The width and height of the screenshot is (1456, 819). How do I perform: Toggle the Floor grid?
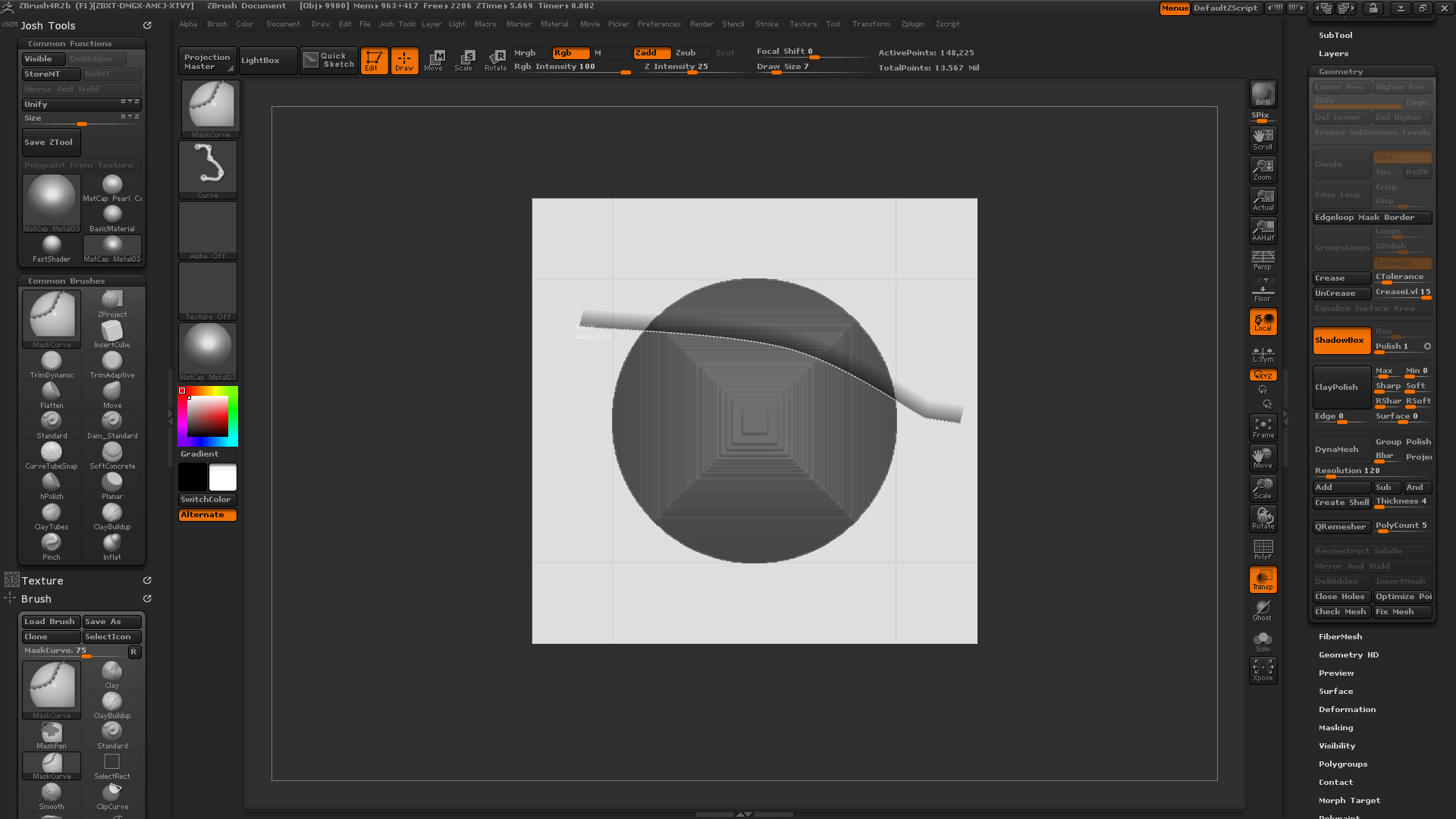pyautogui.click(x=1263, y=291)
